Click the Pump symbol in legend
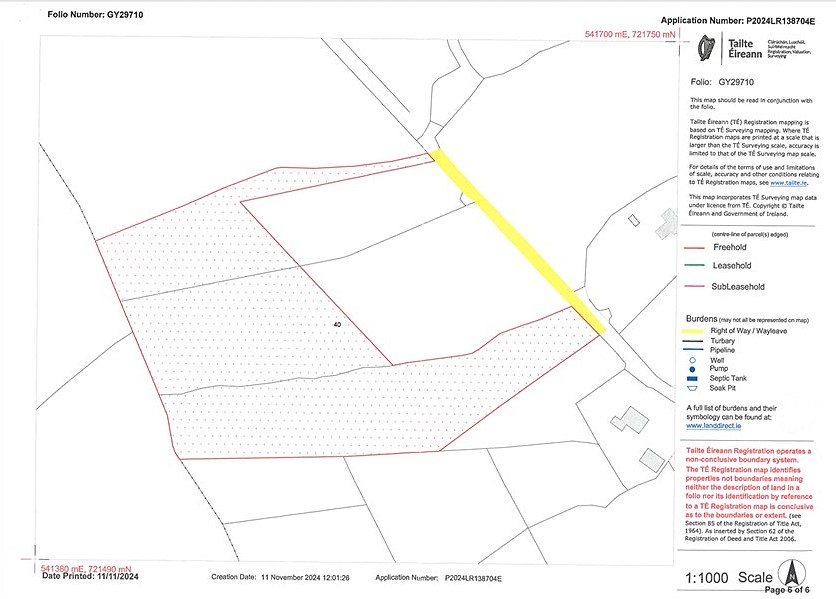The height and width of the screenshot is (599, 836). 692,369
